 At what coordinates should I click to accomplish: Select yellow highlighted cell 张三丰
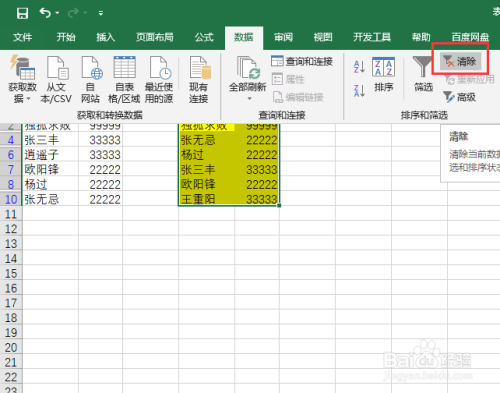tap(206, 169)
